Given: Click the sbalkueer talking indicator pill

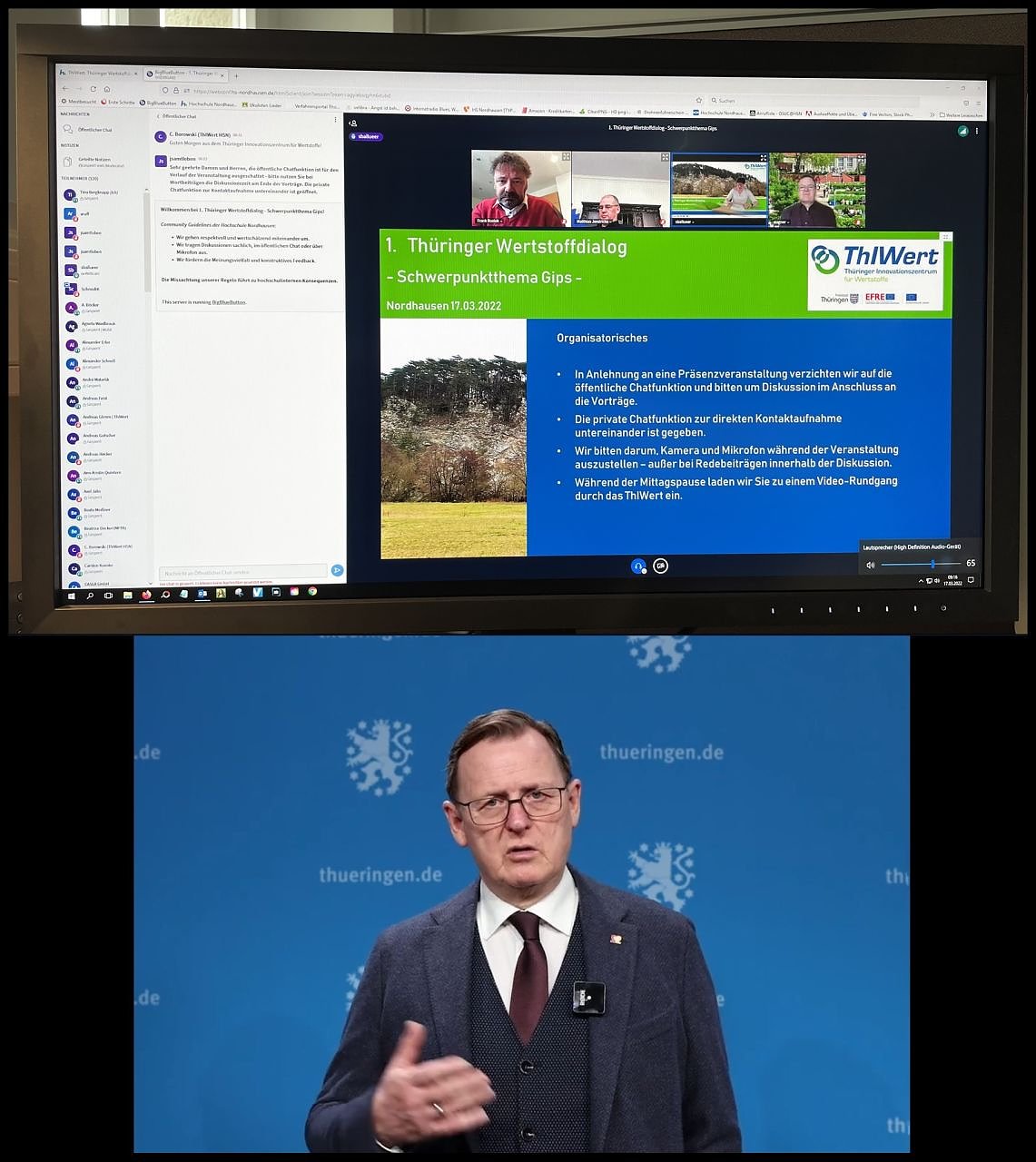Looking at the screenshot, I should (x=369, y=136).
